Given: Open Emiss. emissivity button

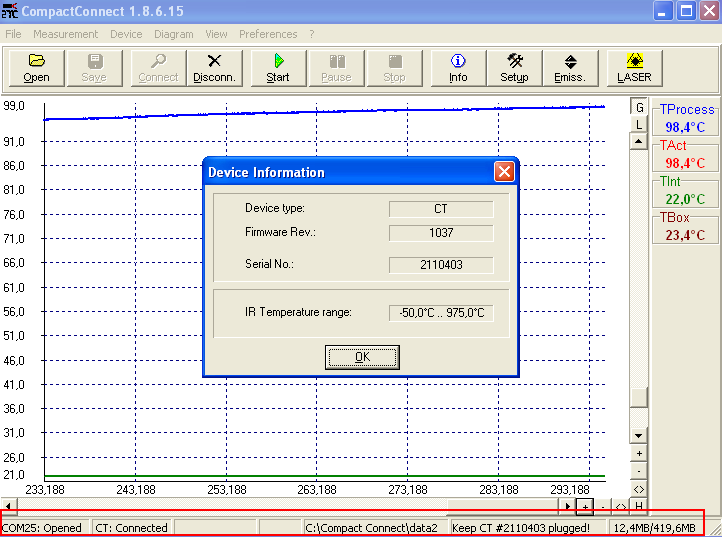Looking at the screenshot, I should [571, 68].
